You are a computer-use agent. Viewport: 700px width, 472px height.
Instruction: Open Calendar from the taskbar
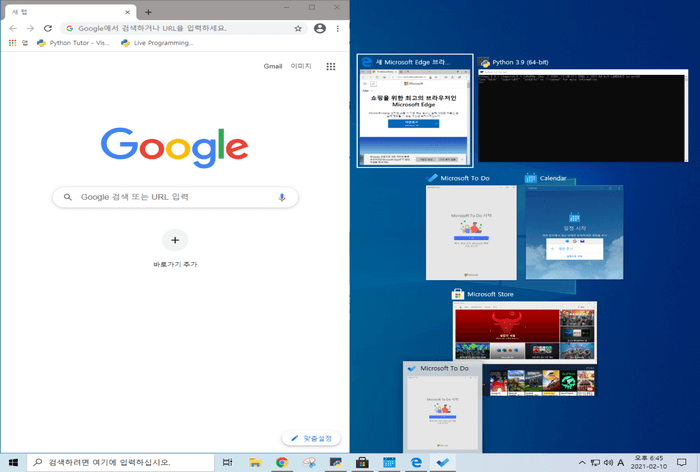(389, 463)
